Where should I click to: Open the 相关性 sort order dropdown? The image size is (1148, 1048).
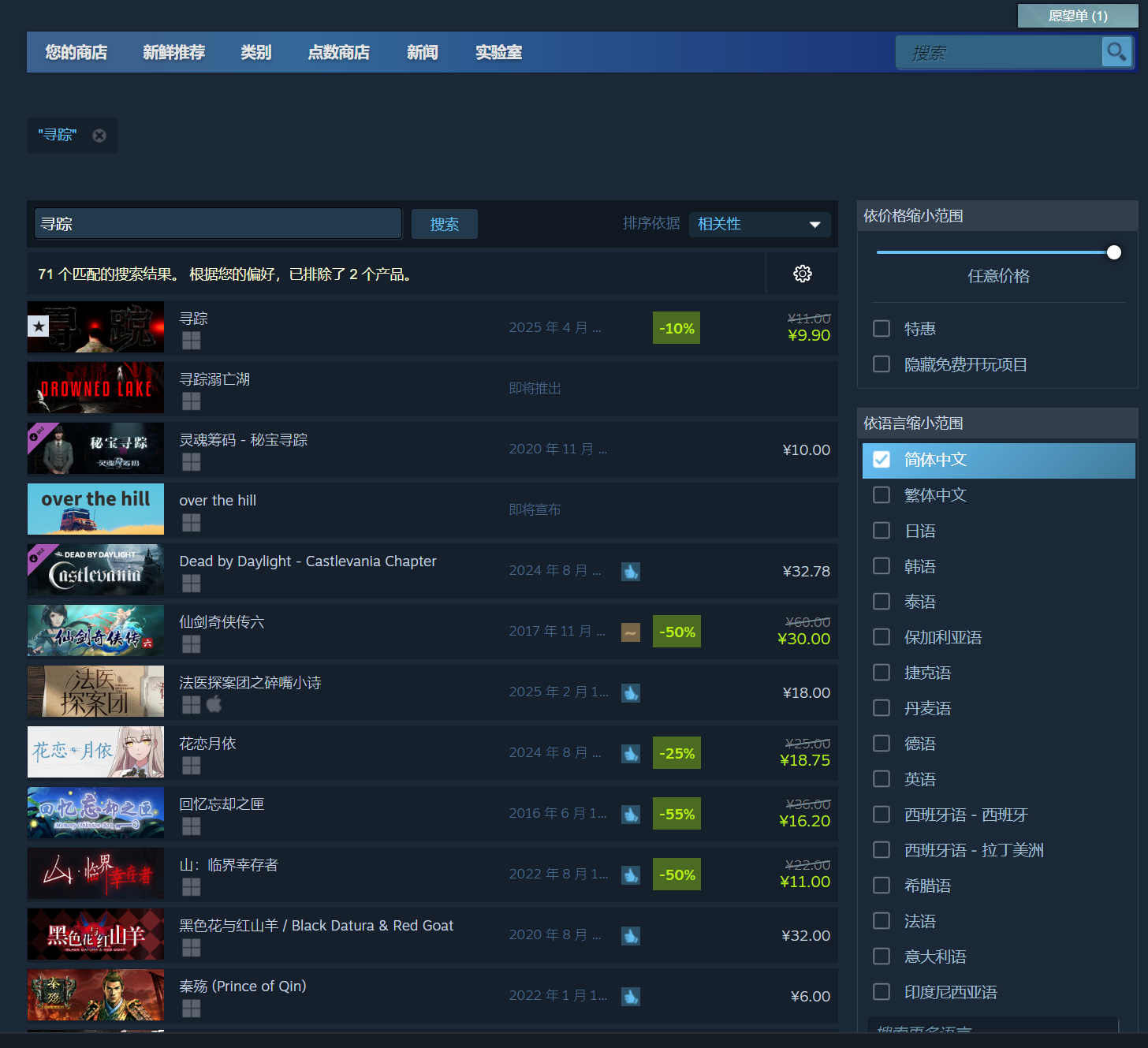click(760, 224)
